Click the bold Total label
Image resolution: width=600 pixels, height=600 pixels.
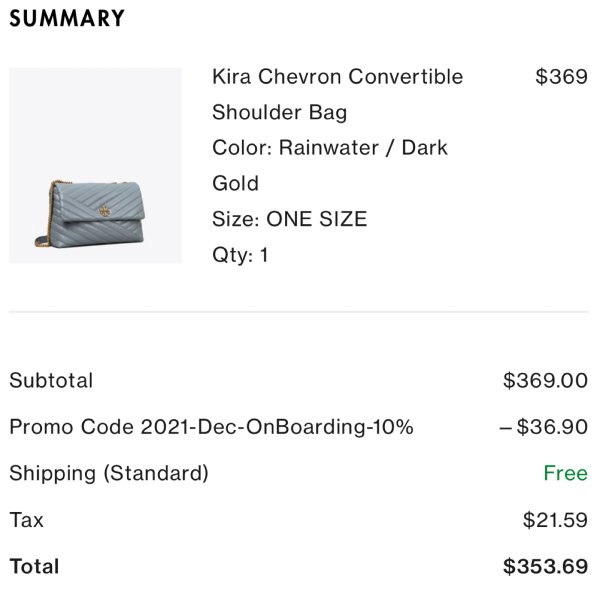34,567
